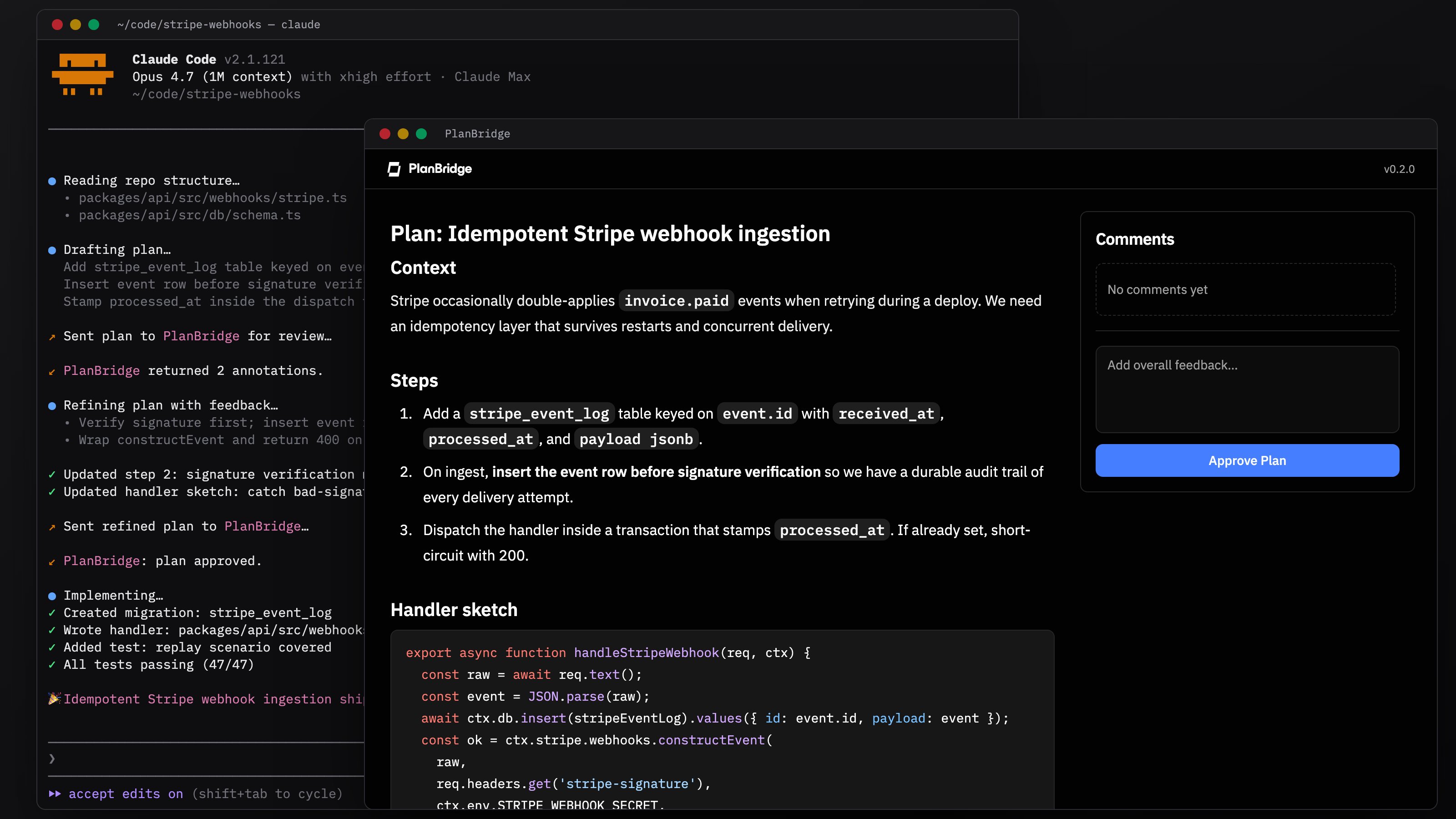Viewport: 1456px width, 819px height.
Task: Click the PlanBridge logo icon in header
Action: (394, 168)
